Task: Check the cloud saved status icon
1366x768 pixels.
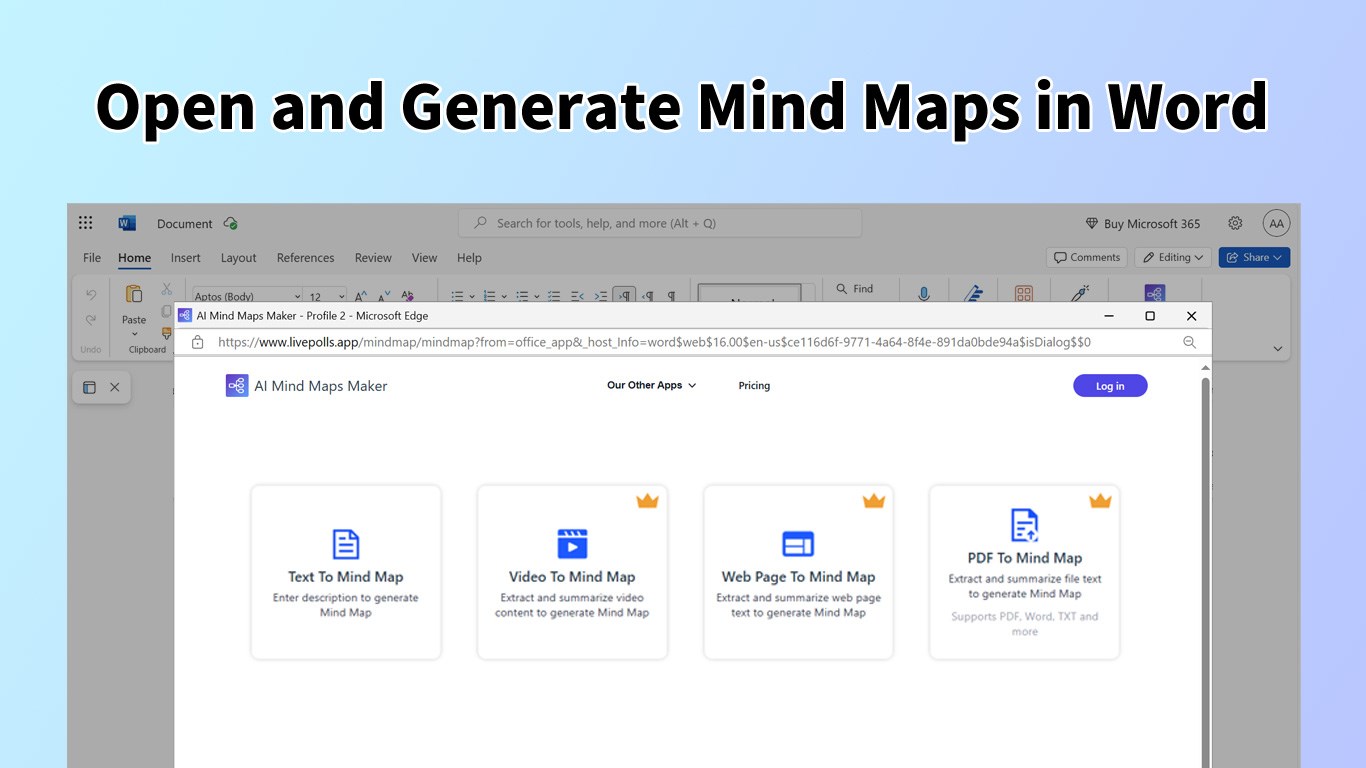Action: (x=231, y=223)
